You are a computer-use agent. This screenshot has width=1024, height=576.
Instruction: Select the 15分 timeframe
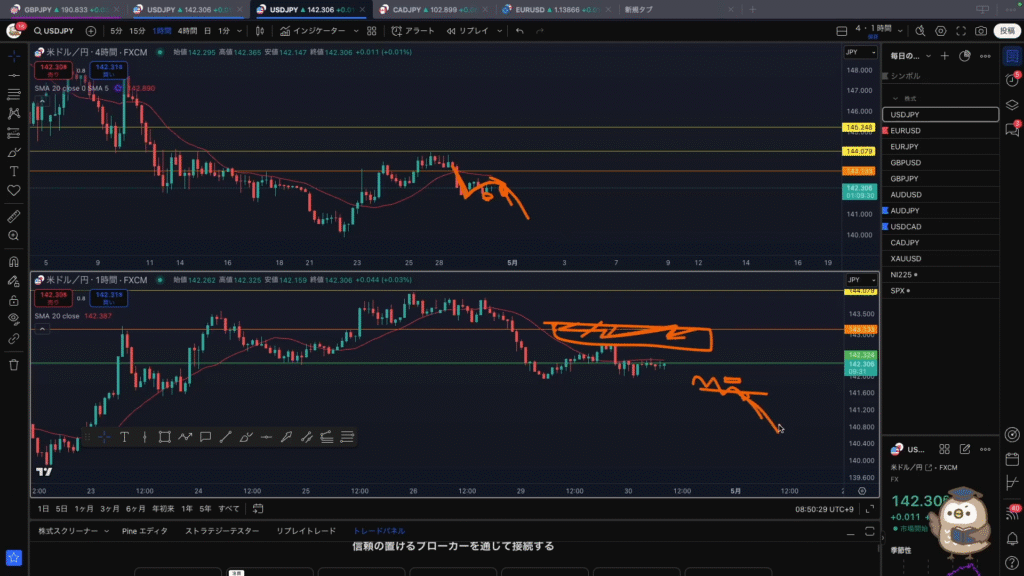pyautogui.click(x=137, y=31)
